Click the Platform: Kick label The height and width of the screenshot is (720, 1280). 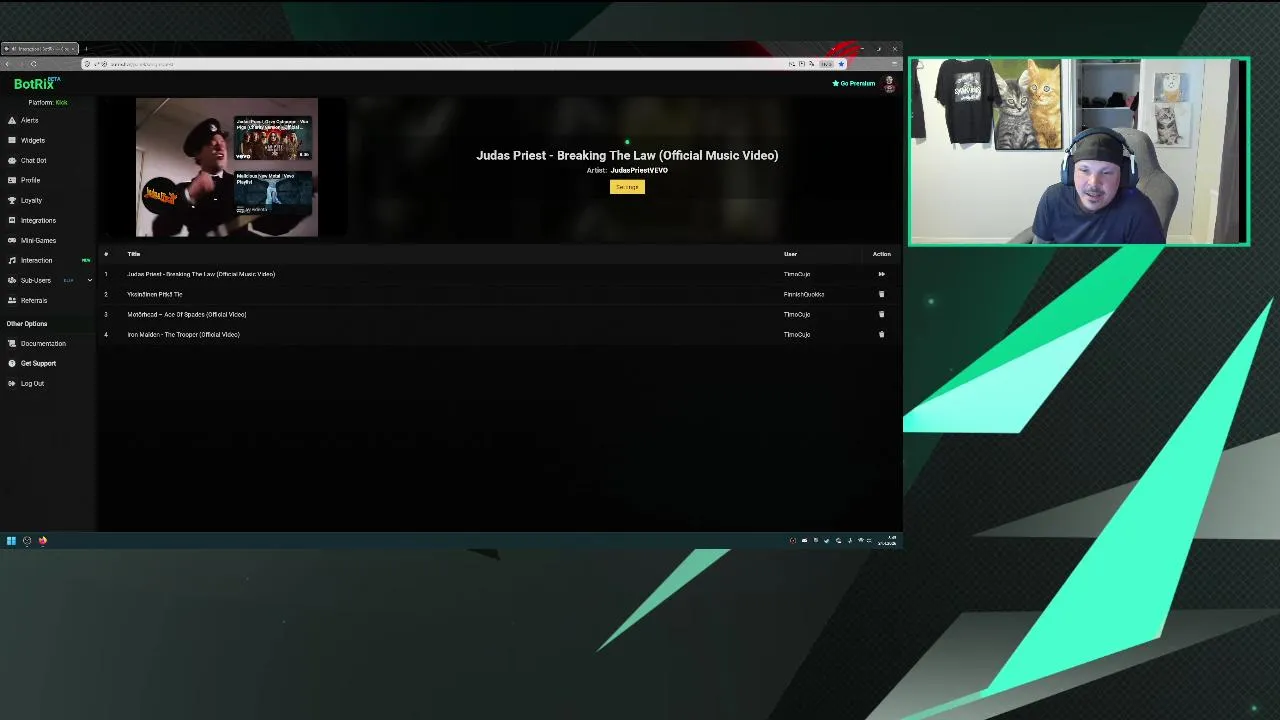[x=48, y=102]
